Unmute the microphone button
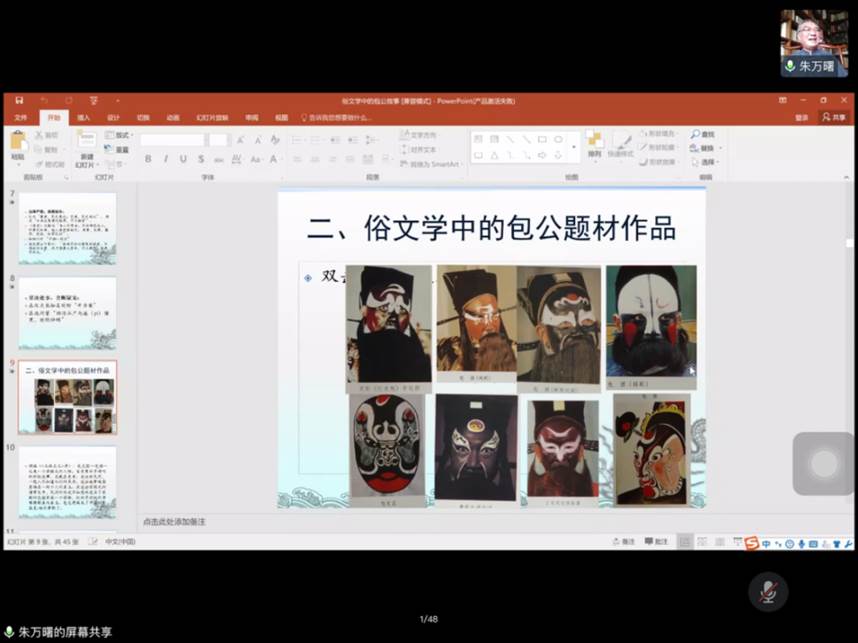Image resolution: width=858 pixels, height=643 pixels. click(767, 592)
